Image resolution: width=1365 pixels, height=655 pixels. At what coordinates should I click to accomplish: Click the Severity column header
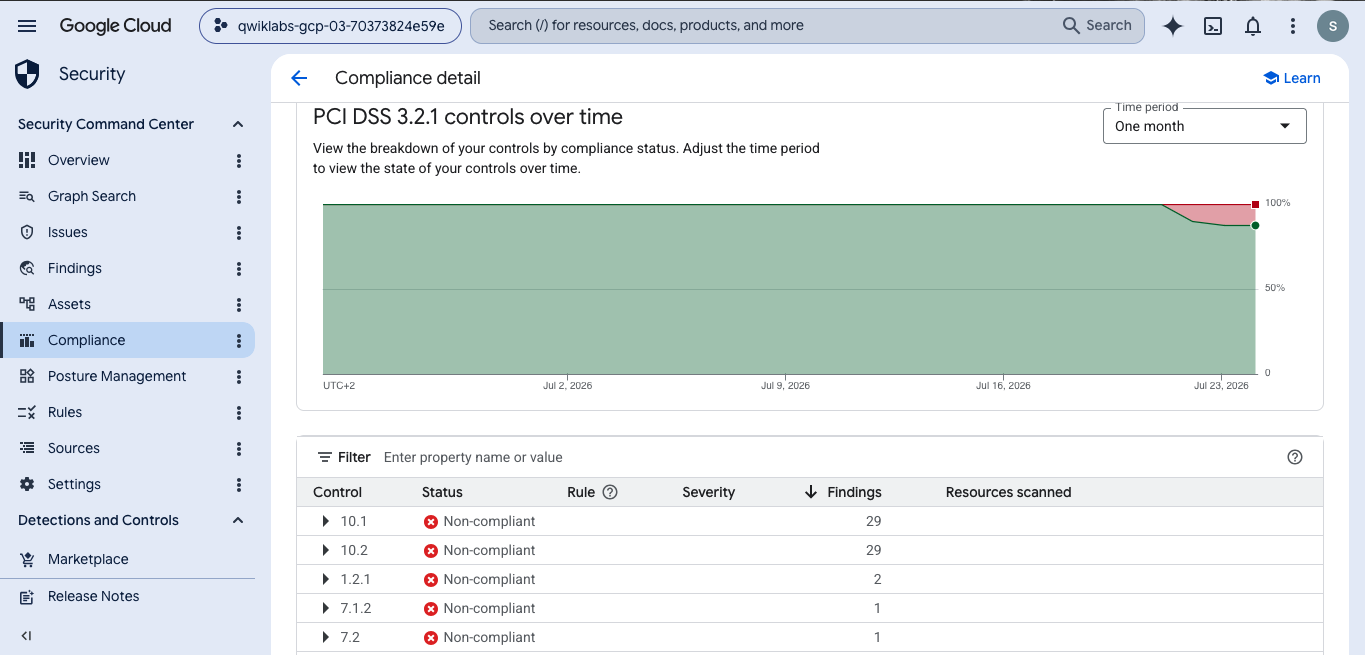(x=708, y=492)
